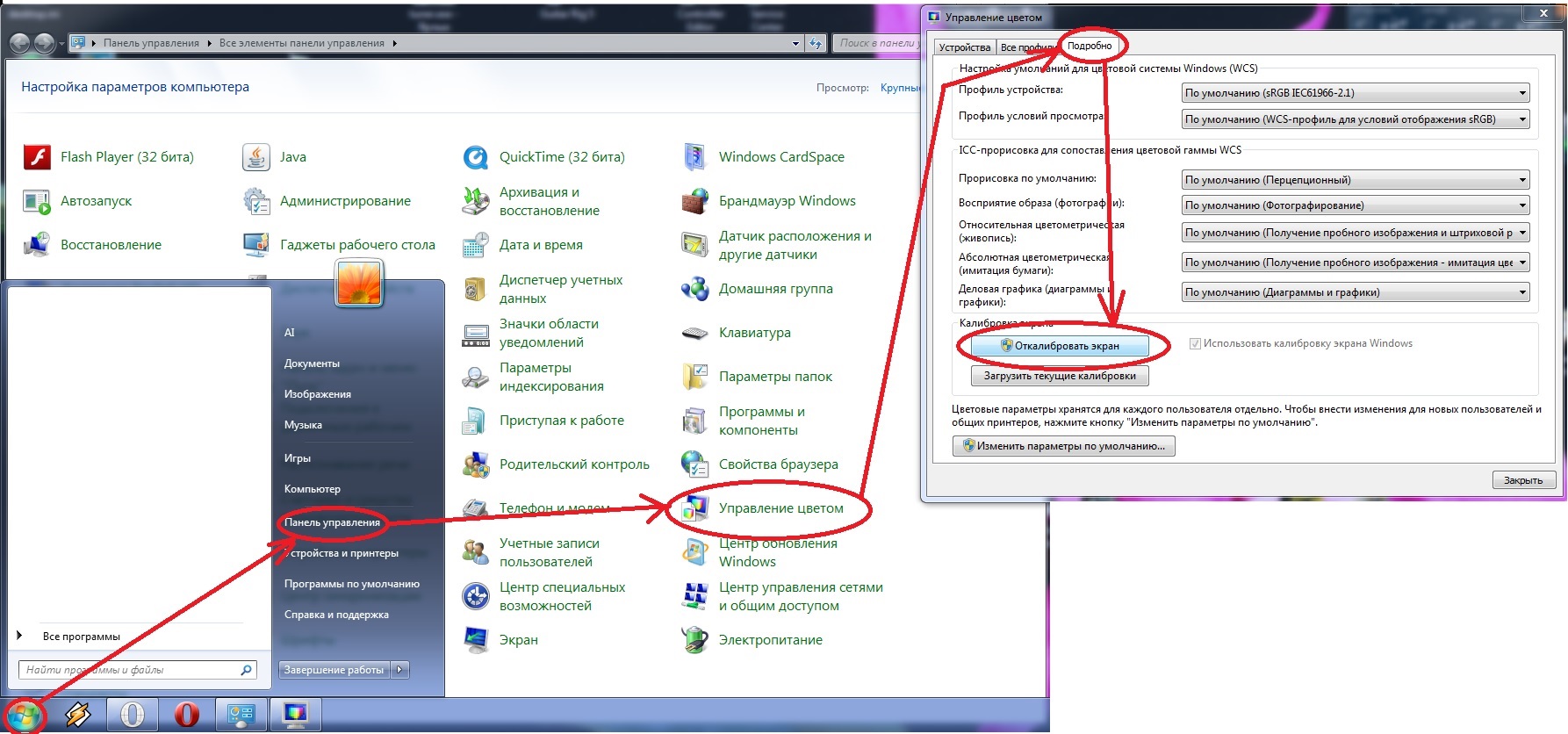Screen dimensions: 1568x734
Task: Open the Электропитание icon
Action: point(695,640)
